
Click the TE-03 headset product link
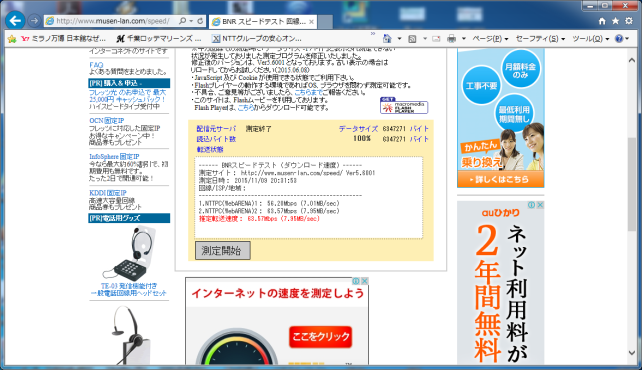click(x=128, y=289)
